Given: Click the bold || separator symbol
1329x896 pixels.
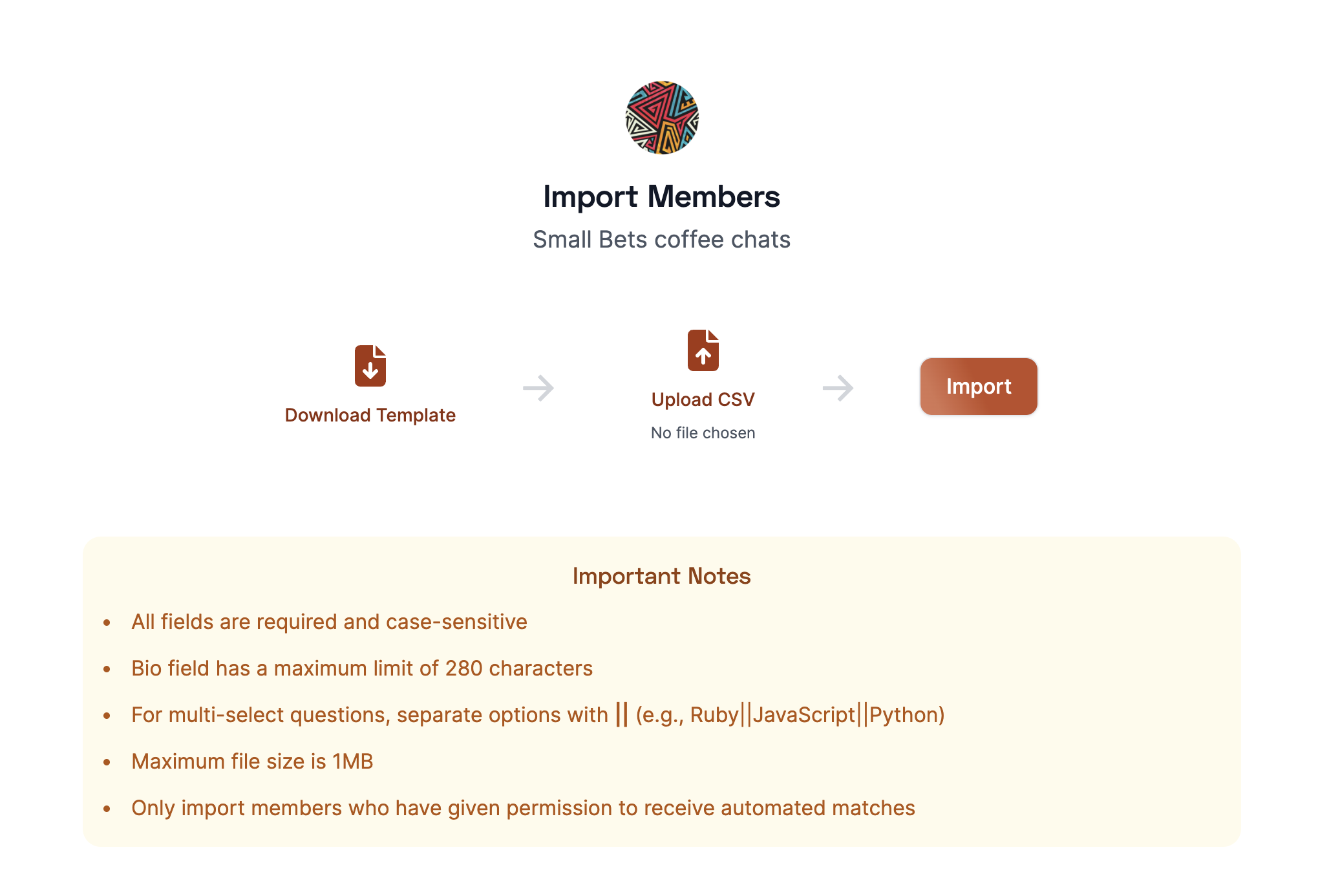Looking at the screenshot, I should pyautogui.click(x=622, y=715).
